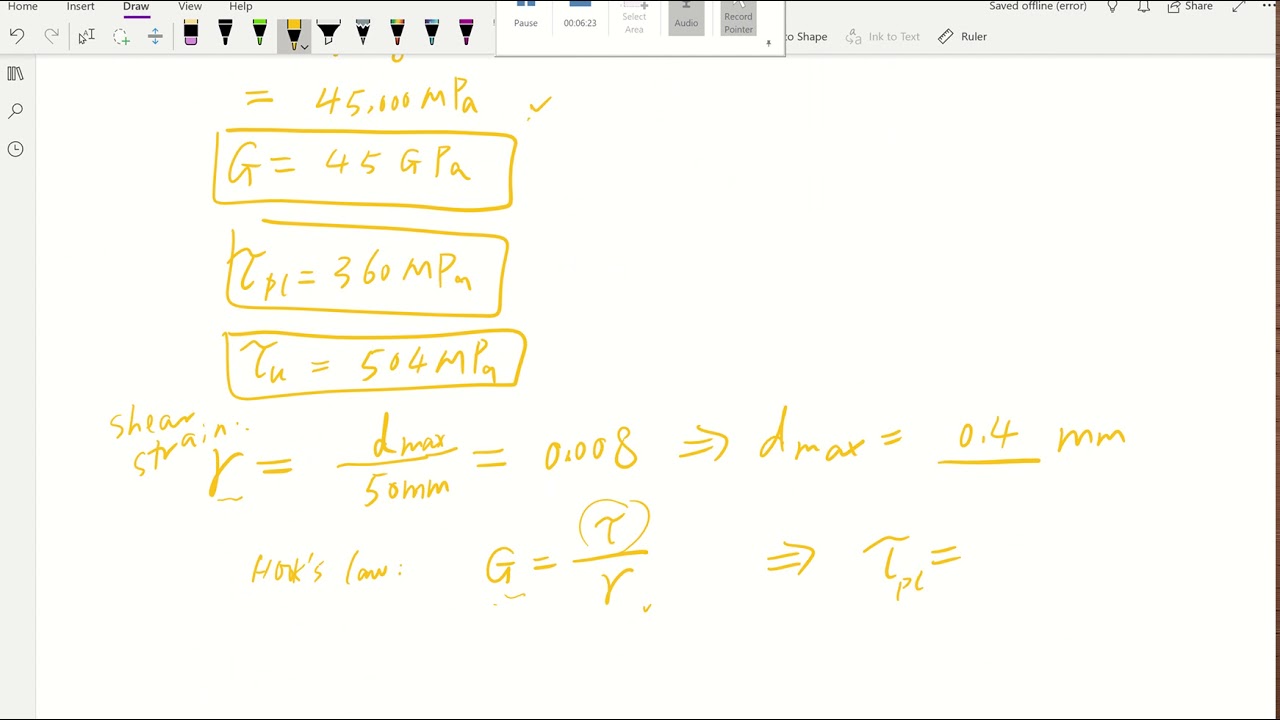Toggle the Ruler tool
Screen dimensions: 1280x720
[962, 37]
